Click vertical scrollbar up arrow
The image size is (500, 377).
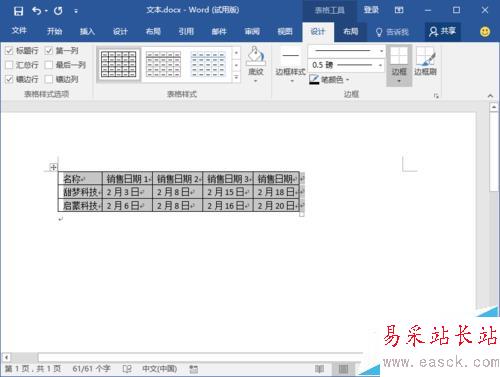pos(494,107)
